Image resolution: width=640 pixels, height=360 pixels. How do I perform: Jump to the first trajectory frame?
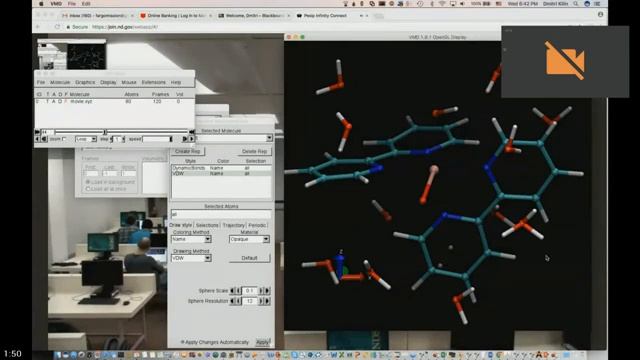(x=37, y=132)
